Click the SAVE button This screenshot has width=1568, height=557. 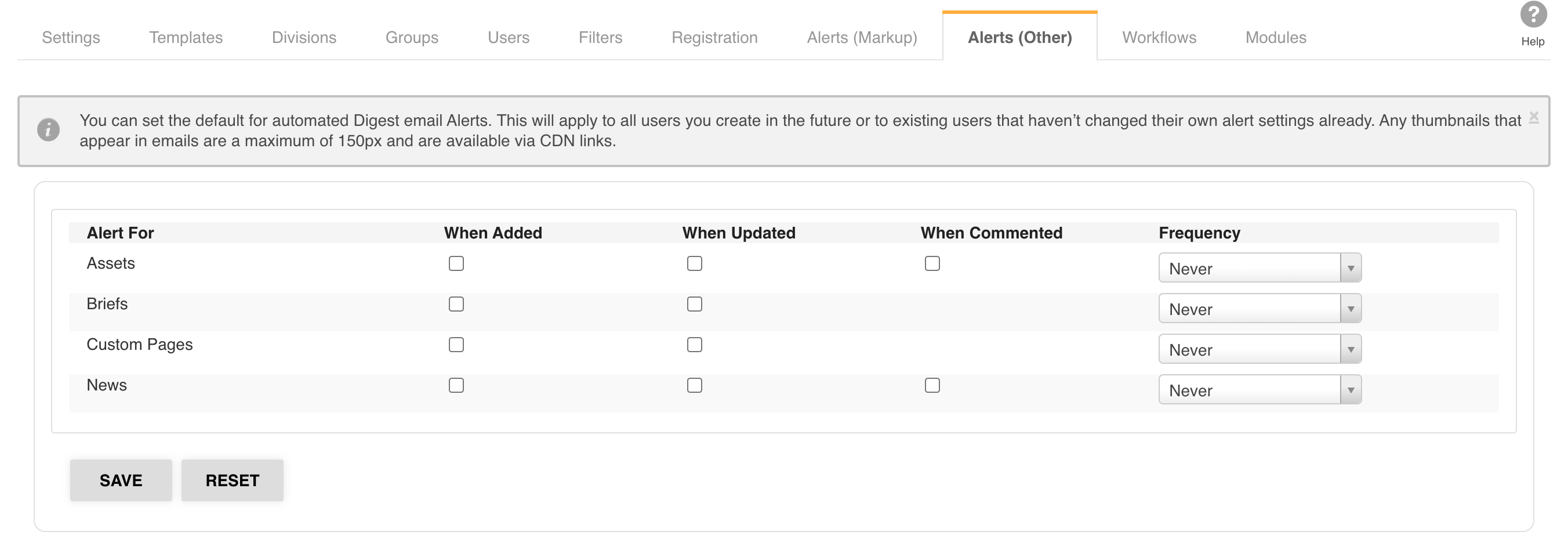[x=121, y=480]
